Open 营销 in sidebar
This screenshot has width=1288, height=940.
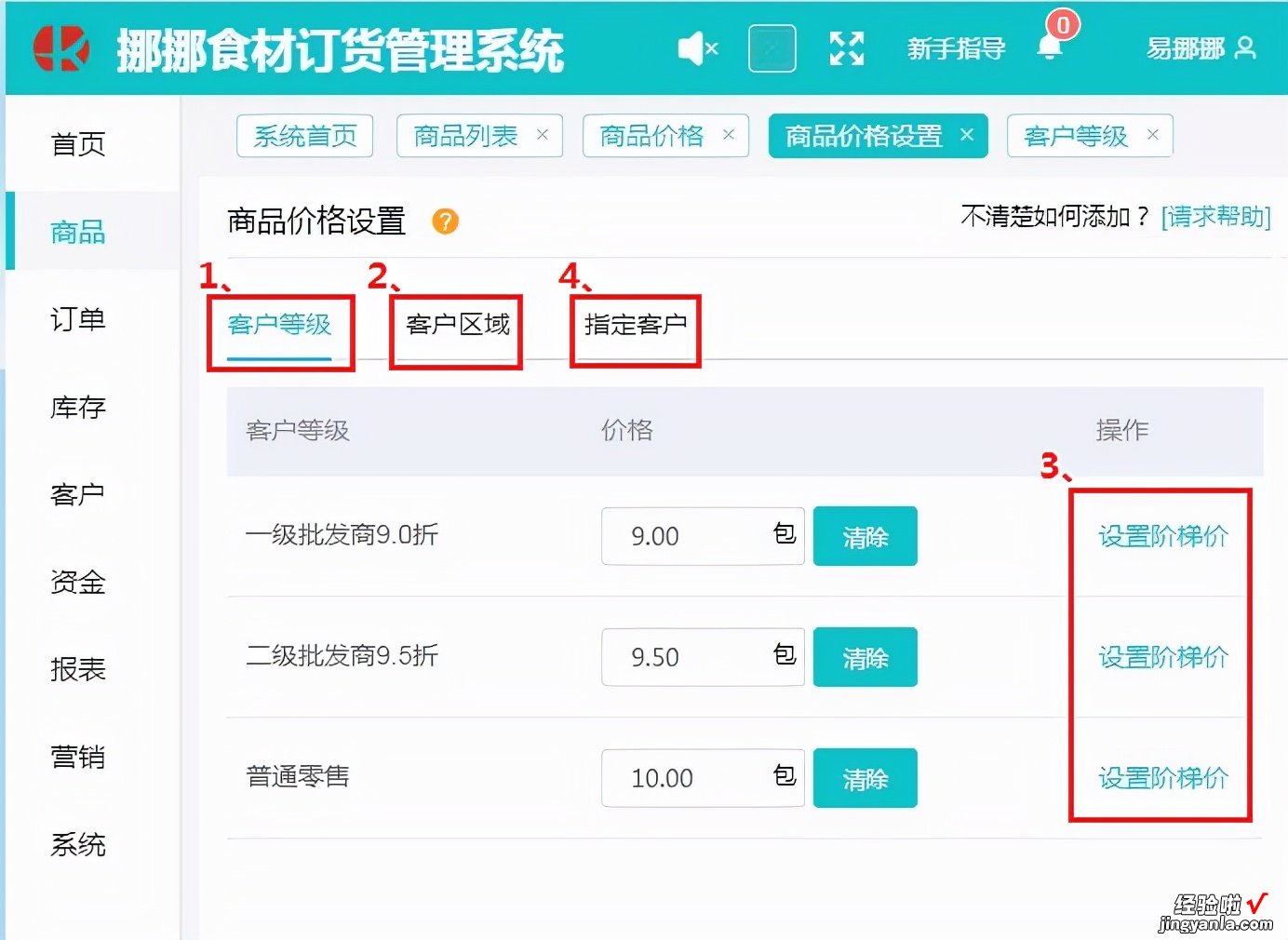(x=78, y=757)
